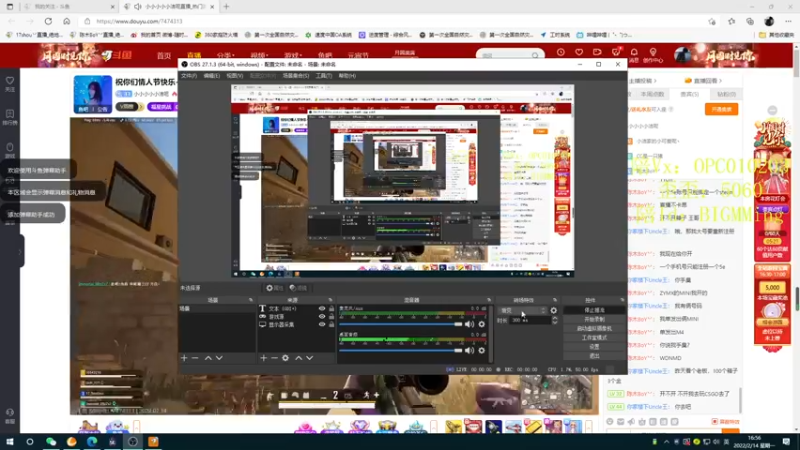Click the Start Virtual Camera button
The image size is (800, 450).
coord(594,329)
